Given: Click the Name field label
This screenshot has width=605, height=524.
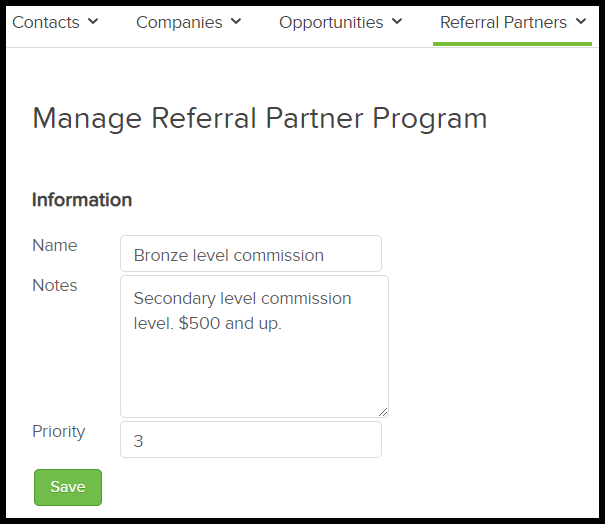Looking at the screenshot, I should pyautogui.click(x=54, y=245).
